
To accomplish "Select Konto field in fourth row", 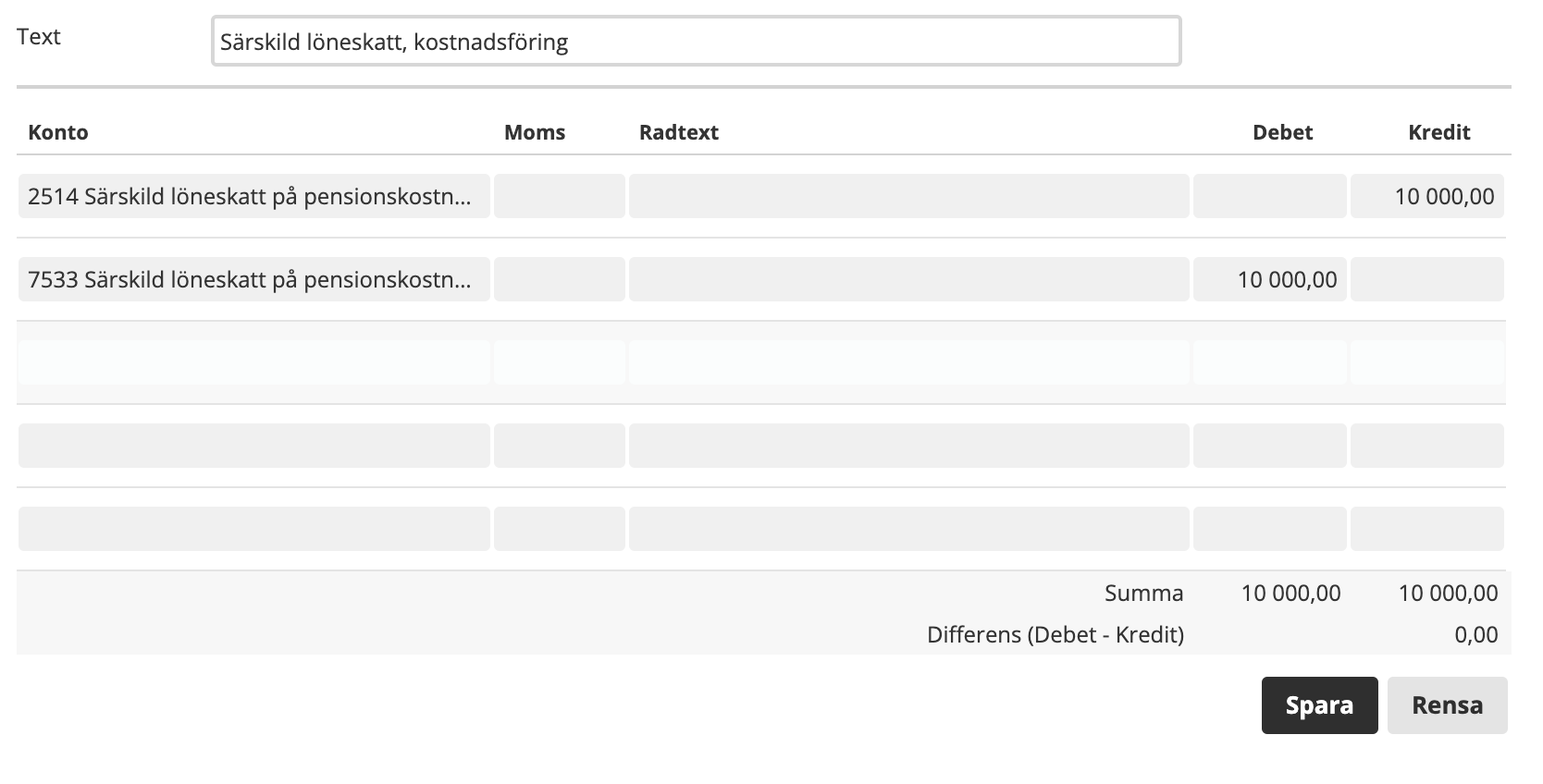I will tap(254, 446).
